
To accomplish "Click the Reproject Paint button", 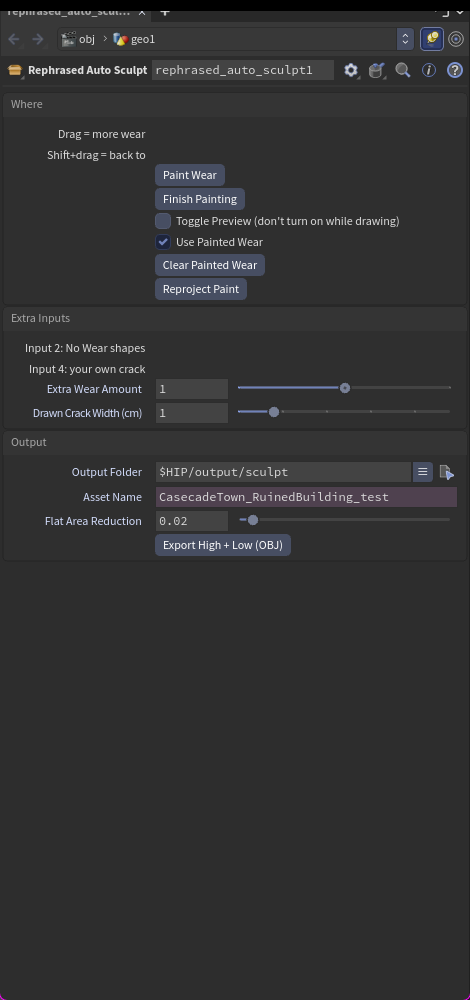I will point(201,289).
